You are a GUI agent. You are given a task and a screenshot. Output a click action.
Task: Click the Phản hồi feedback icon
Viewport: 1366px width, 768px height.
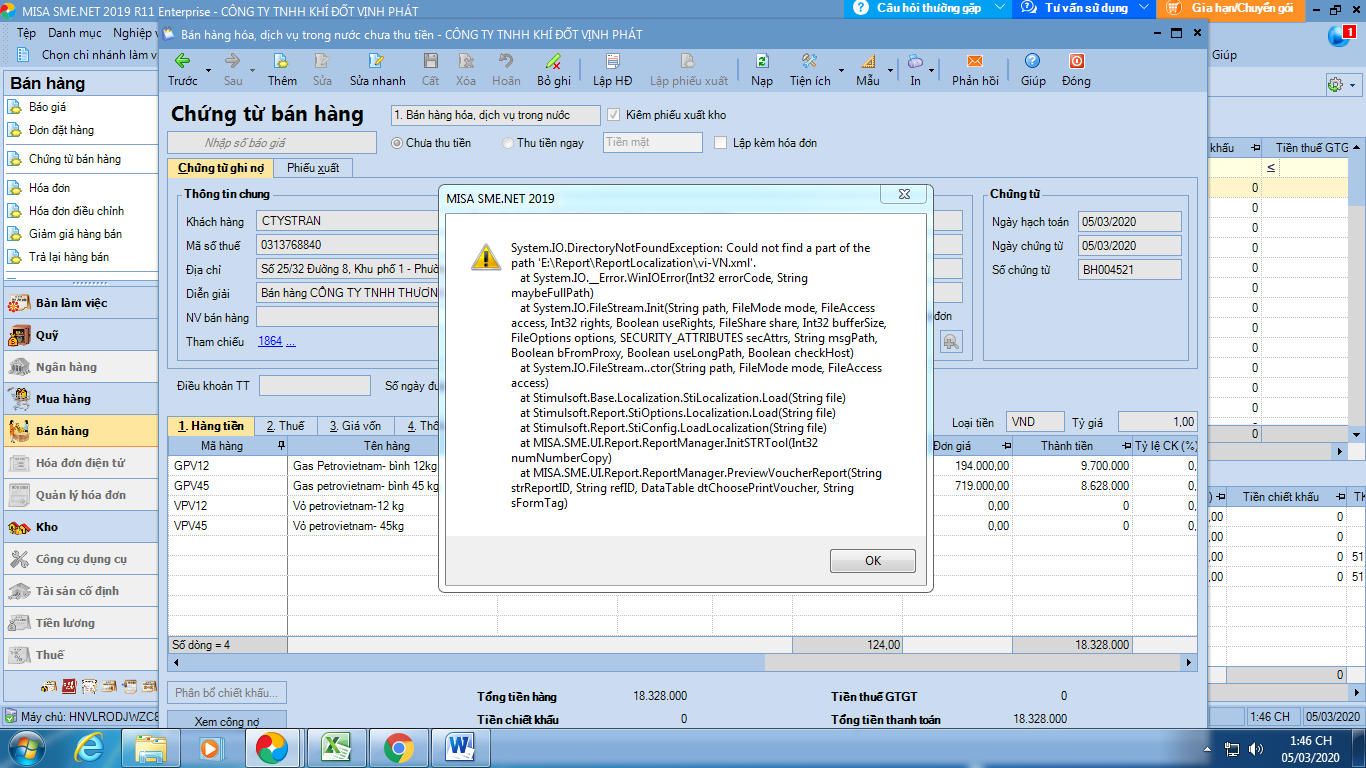tap(975, 62)
